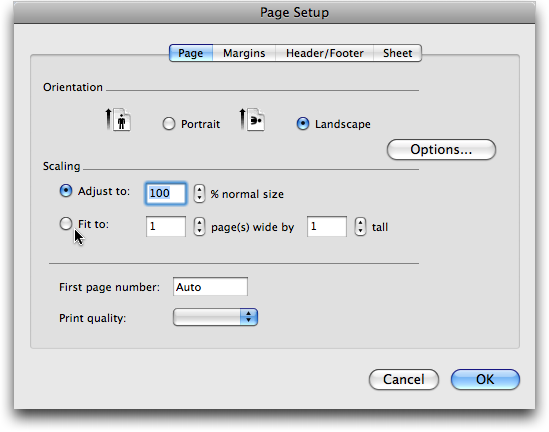This screenshot has width=549, height=432.
Task: Select the Portrait radio button
Action: (x=169, y=124)
